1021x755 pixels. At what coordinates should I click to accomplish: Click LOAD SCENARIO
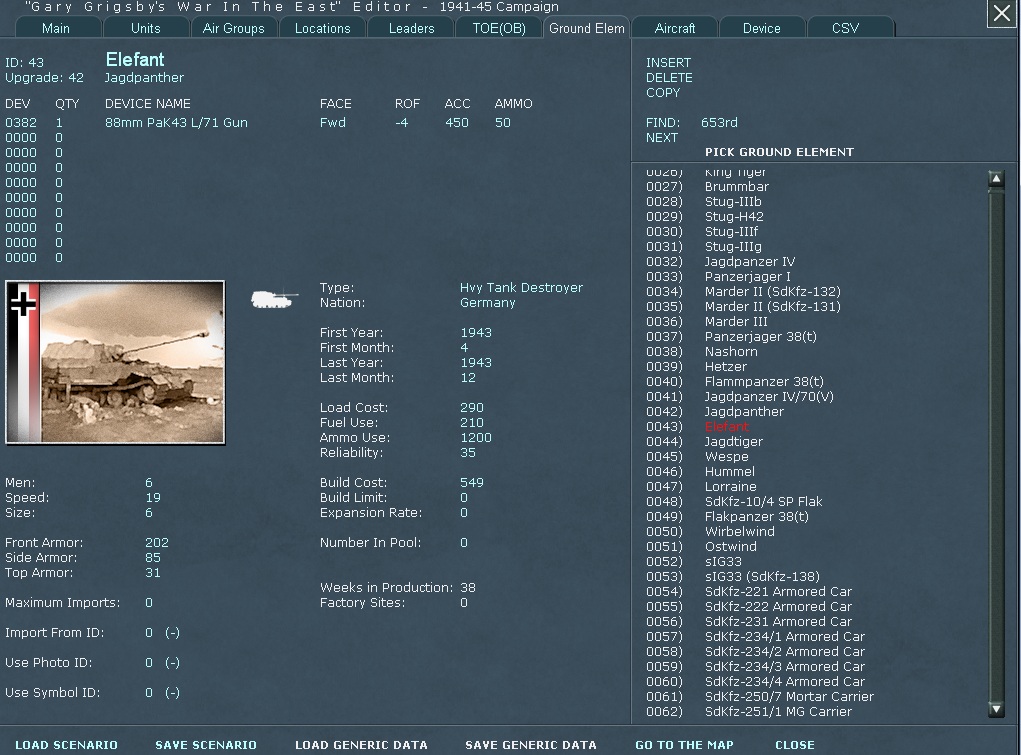66,745
